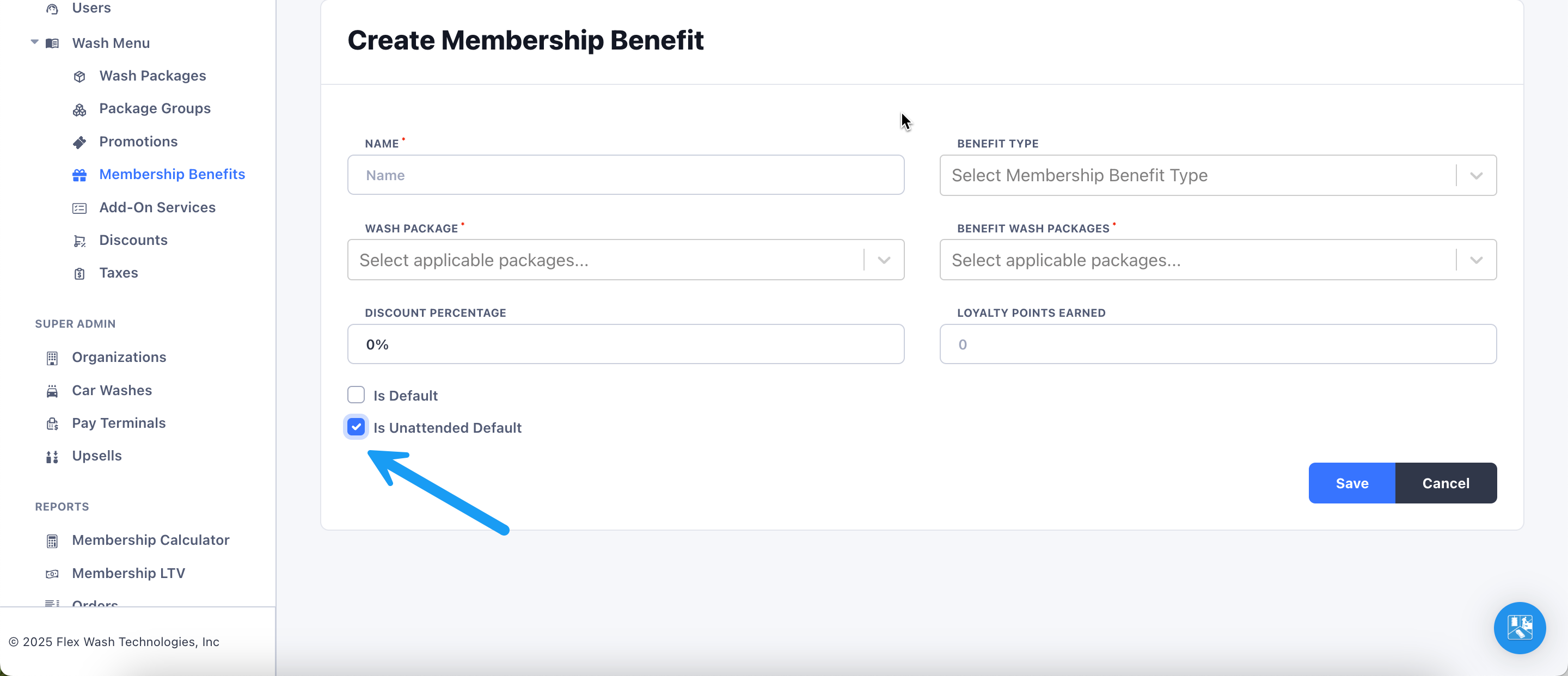
Task: Click the Wash Packages box icon
Action: pyautogui.click(x=79, y=77)
